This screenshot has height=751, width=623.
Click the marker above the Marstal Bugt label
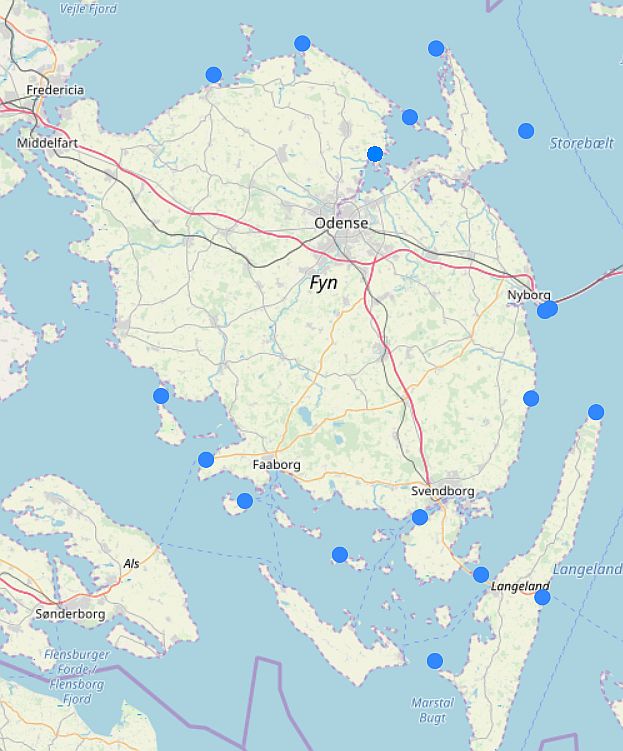(435, 661)
